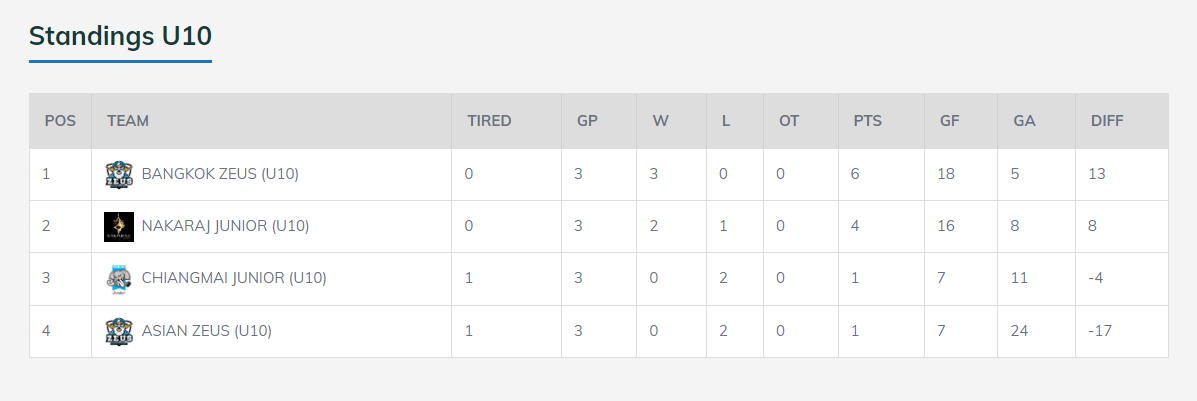
Task: Sort table by the PTS column header
Action: (x=867, y=121)
